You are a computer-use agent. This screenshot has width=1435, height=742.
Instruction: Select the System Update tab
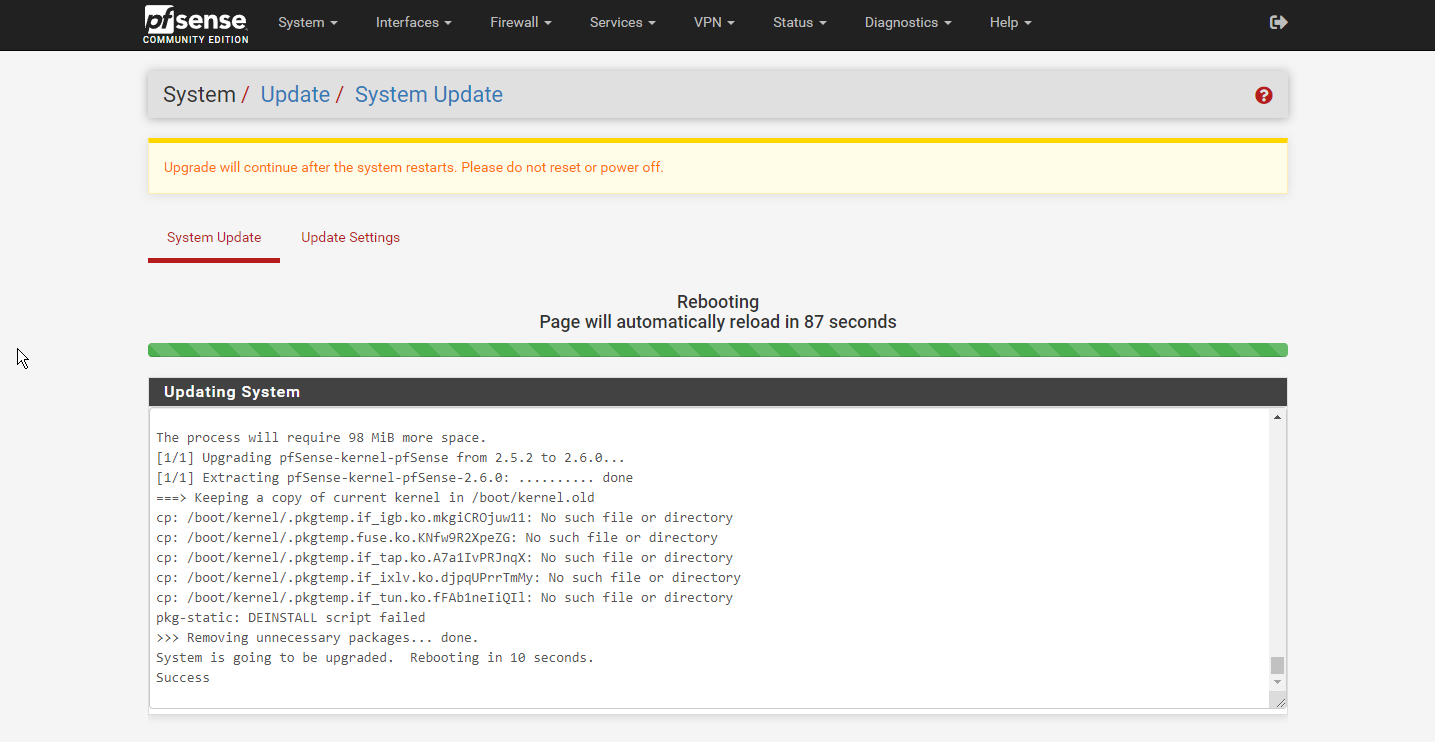(214, 237)
